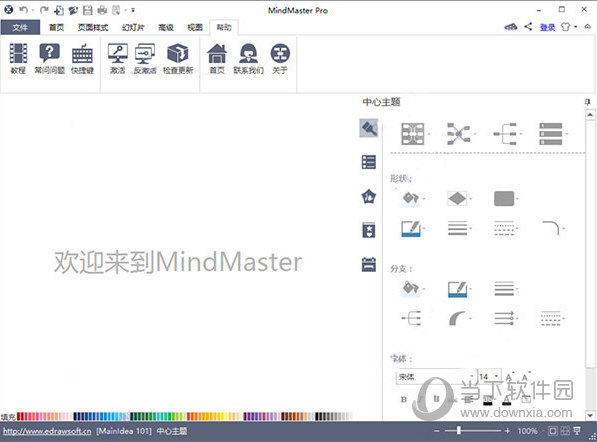Open the 文件 menu
This screenshot has width=597, height=442.
(20, 27)
